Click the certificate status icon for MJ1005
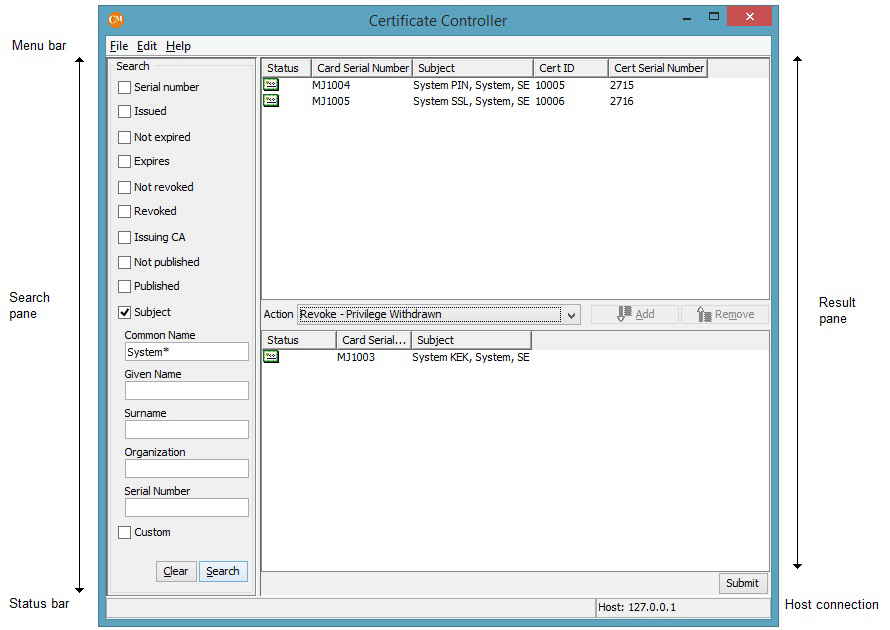The image size is (890, 630). [271, 101]
